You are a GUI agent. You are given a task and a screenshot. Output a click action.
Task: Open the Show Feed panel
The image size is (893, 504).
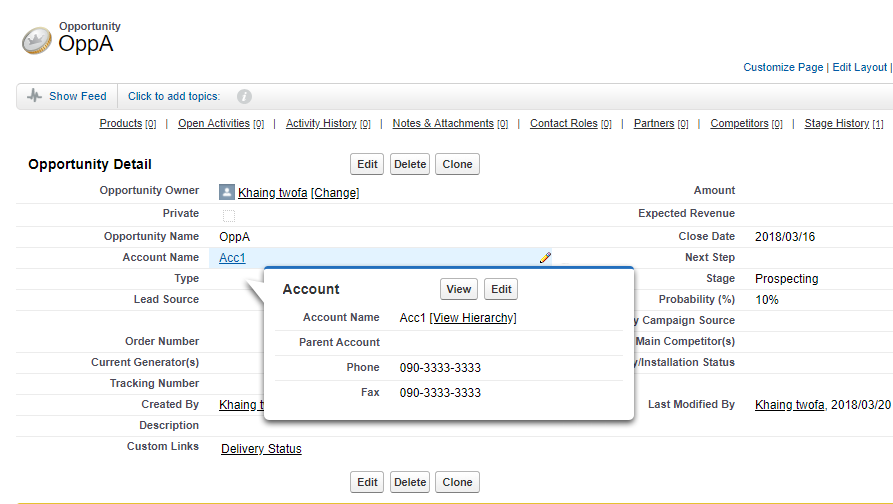[x=77, y=96]
